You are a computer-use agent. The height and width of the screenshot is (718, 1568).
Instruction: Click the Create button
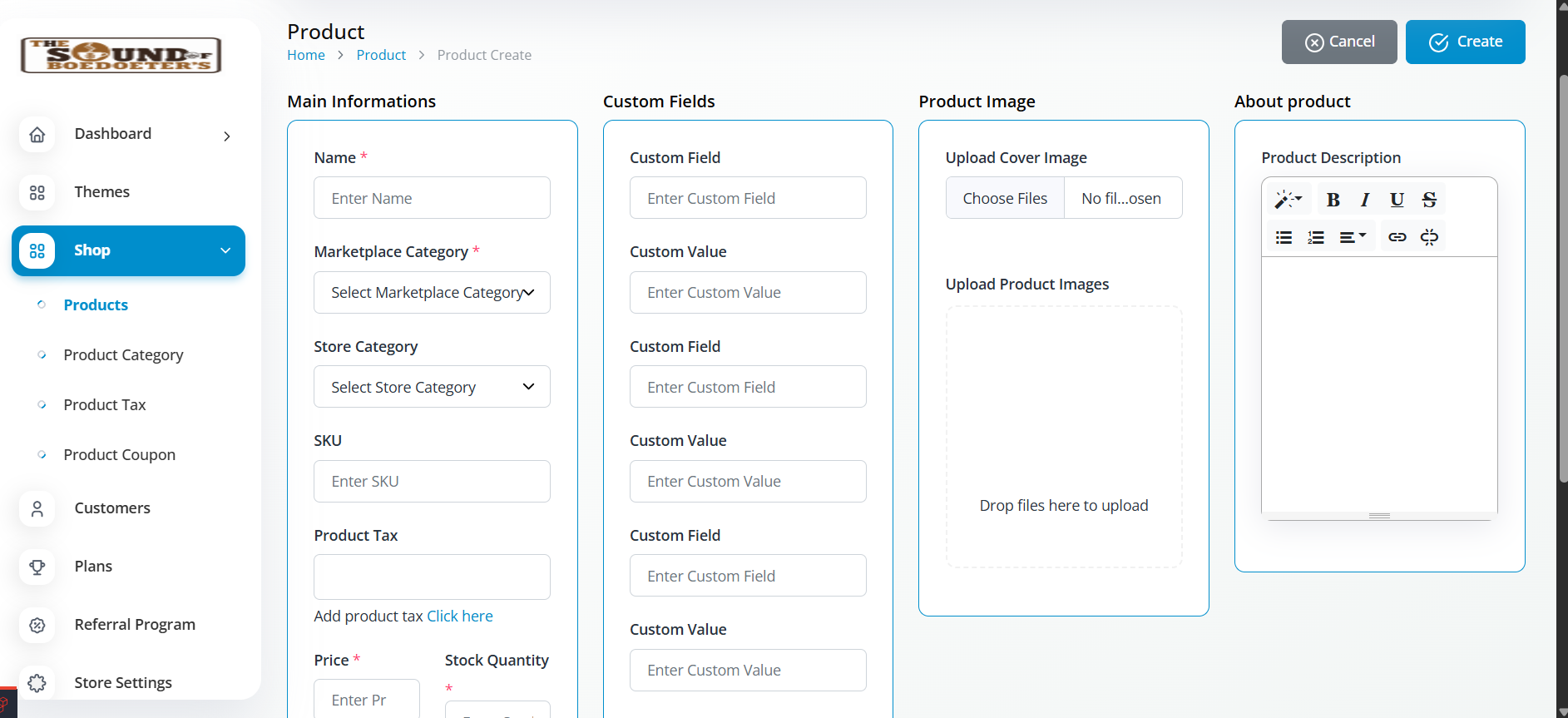click(x=1465, y=42)
